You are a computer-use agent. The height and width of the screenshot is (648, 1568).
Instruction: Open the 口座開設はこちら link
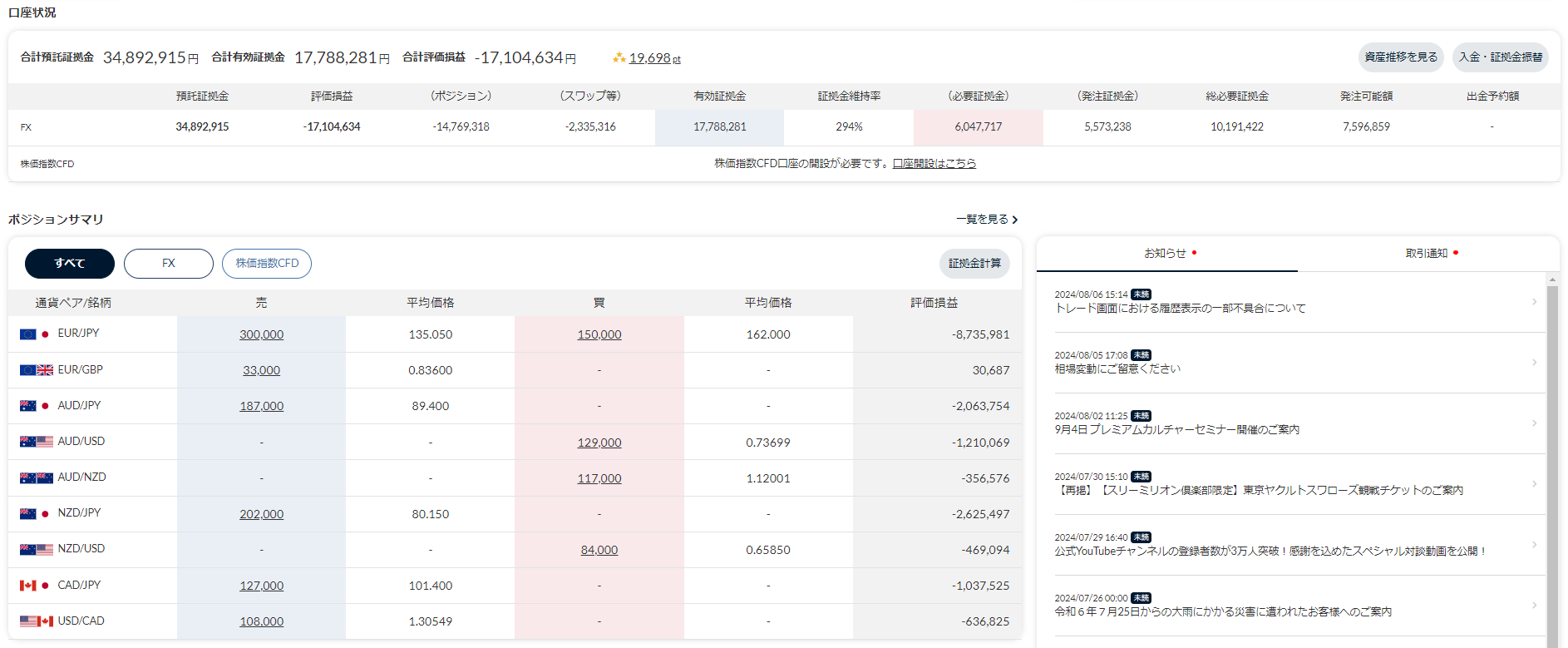pyautogui.click(x=934, y=164)
